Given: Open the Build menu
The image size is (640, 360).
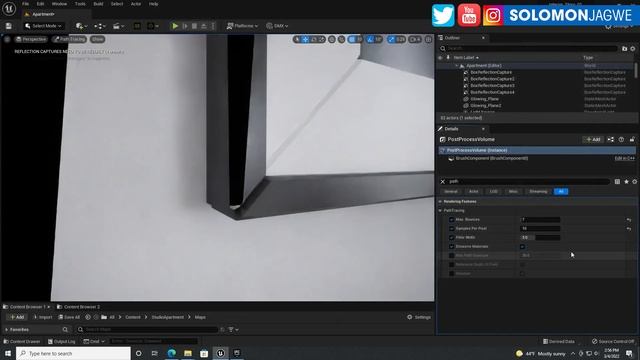Looking at the screenshot, I should 98,4.
